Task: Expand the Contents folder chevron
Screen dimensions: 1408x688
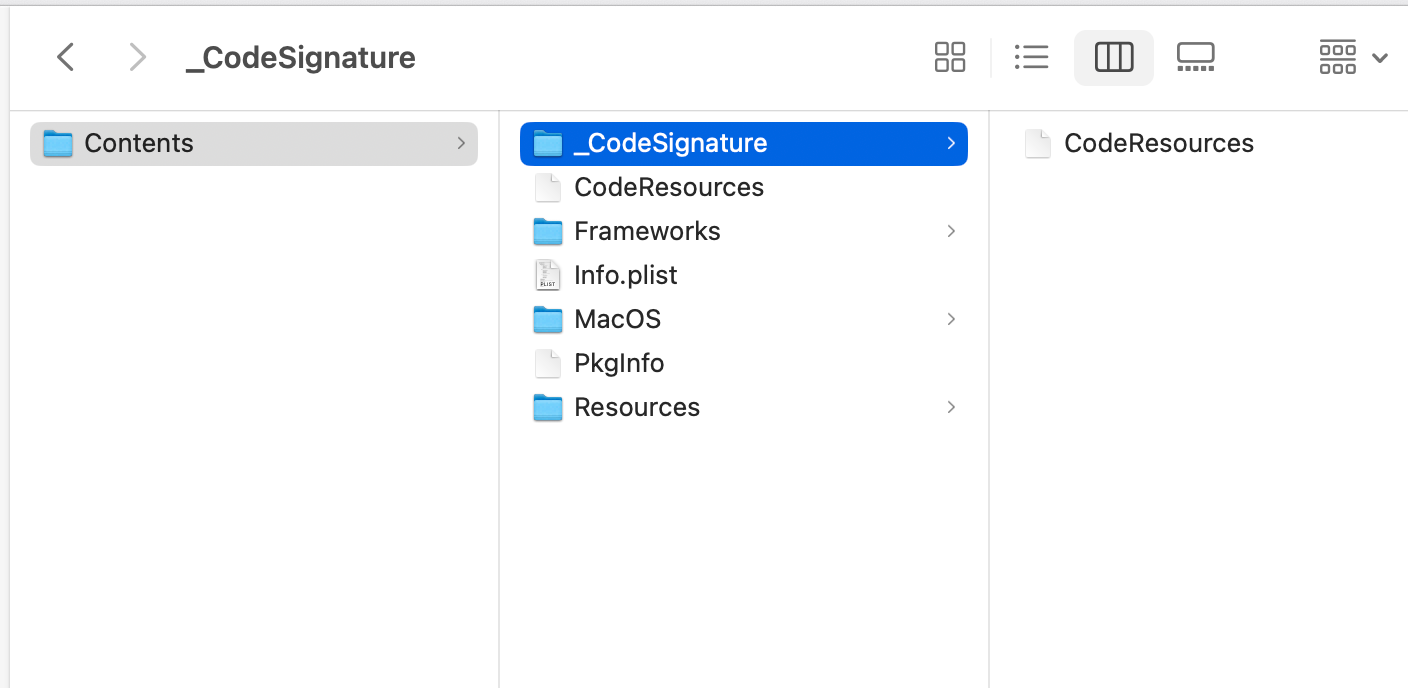Action: pyautogui.click(x=461, y=143)
